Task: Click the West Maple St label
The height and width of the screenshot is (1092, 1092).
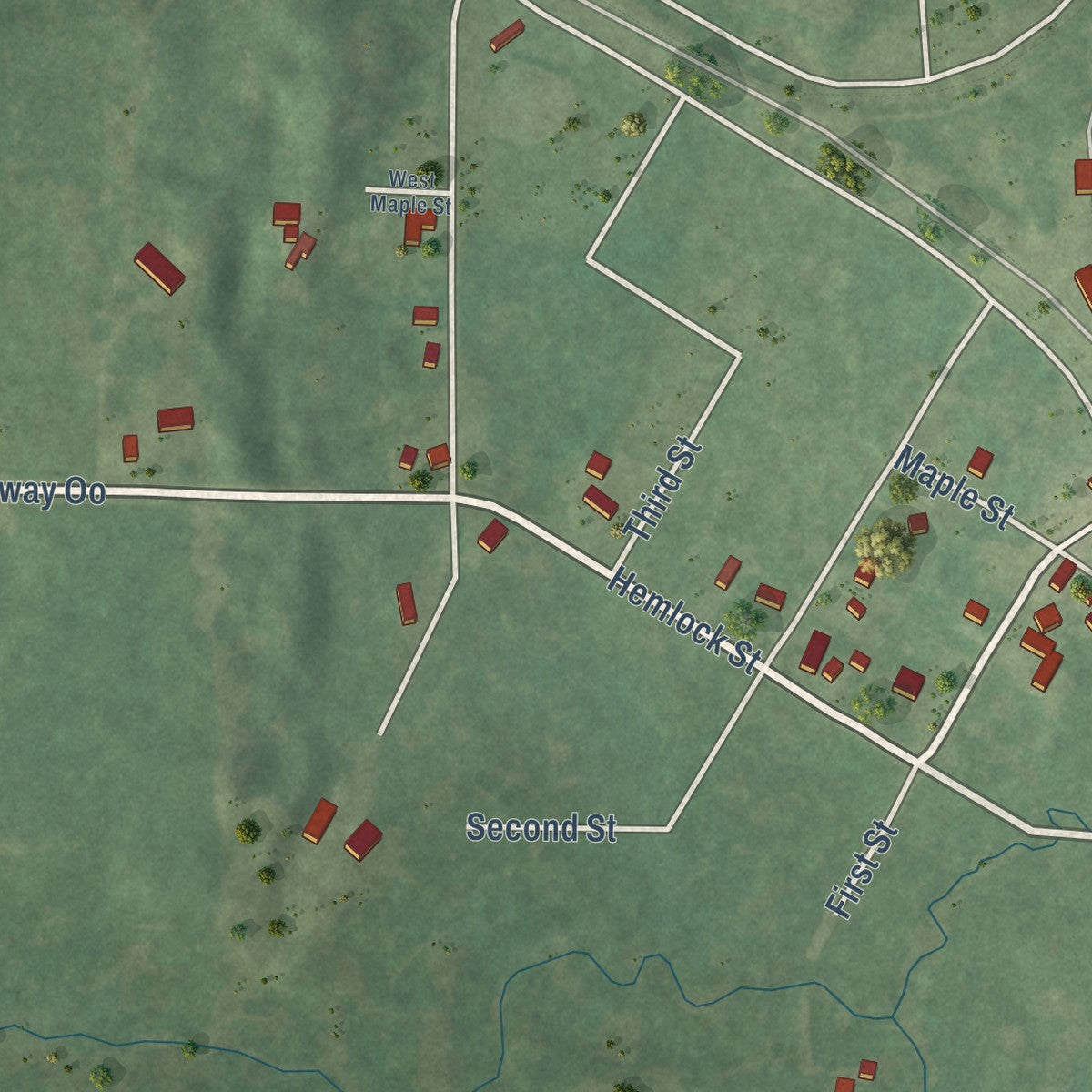Action: pos(411,192)
